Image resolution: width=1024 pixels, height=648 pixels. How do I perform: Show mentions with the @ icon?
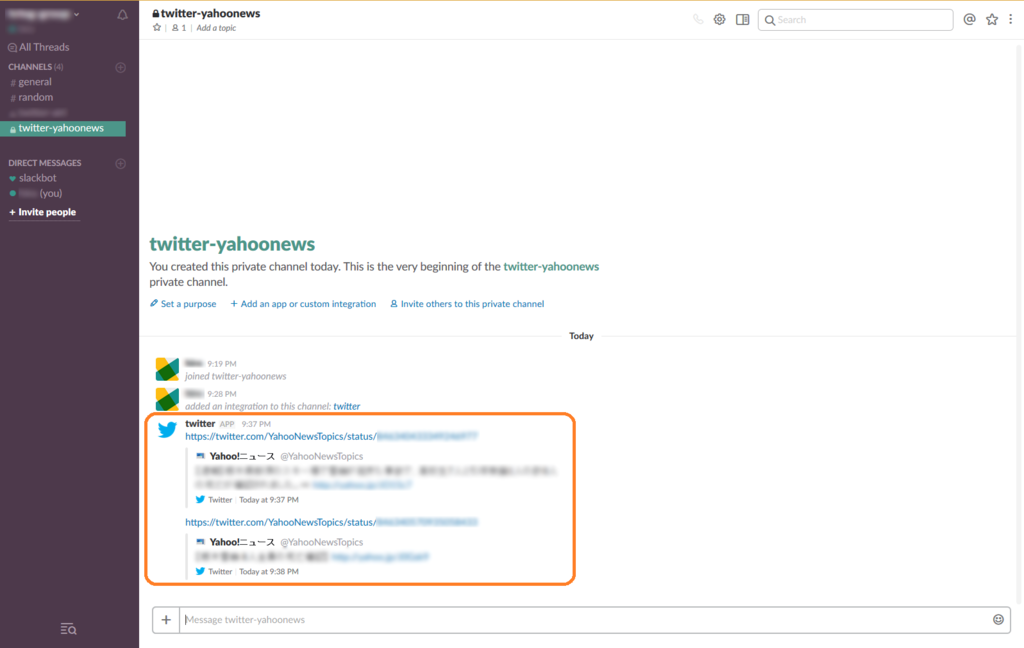coord(970,20)
